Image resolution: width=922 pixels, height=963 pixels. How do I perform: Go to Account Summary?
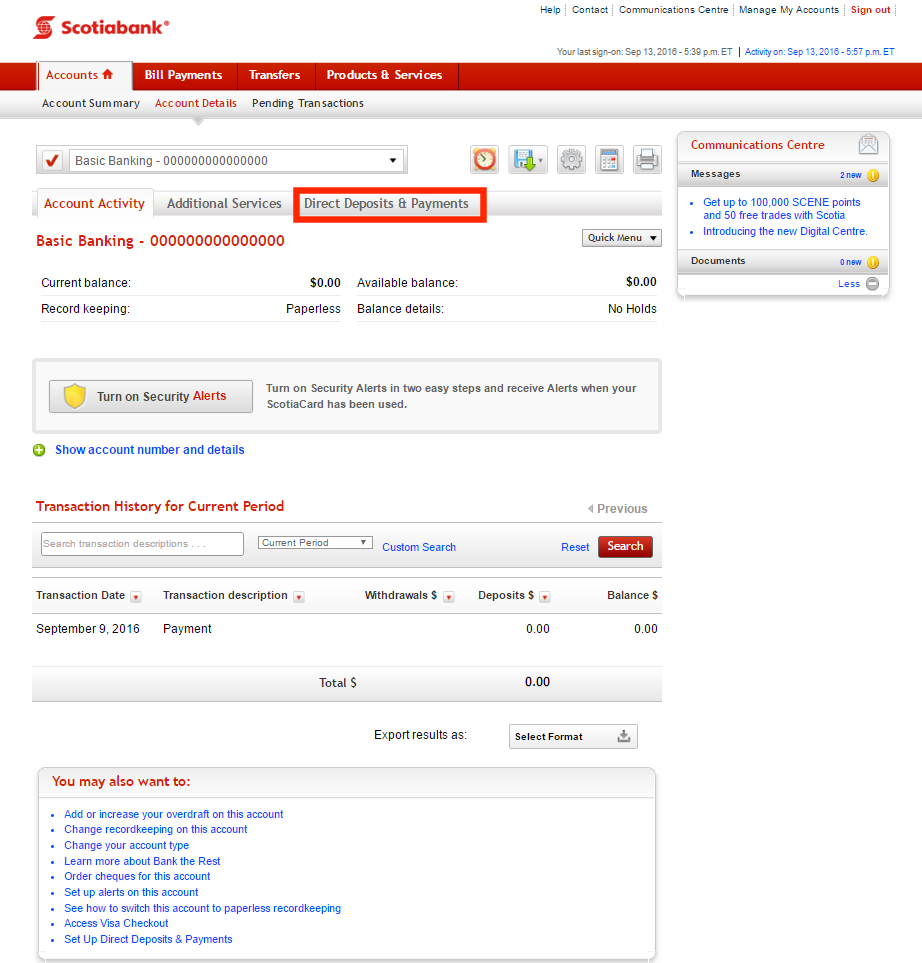tap(91, 103)
